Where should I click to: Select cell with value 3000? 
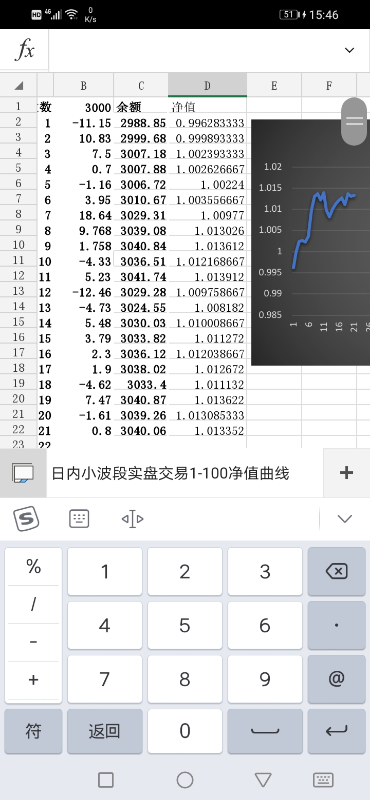pos(83,107)
